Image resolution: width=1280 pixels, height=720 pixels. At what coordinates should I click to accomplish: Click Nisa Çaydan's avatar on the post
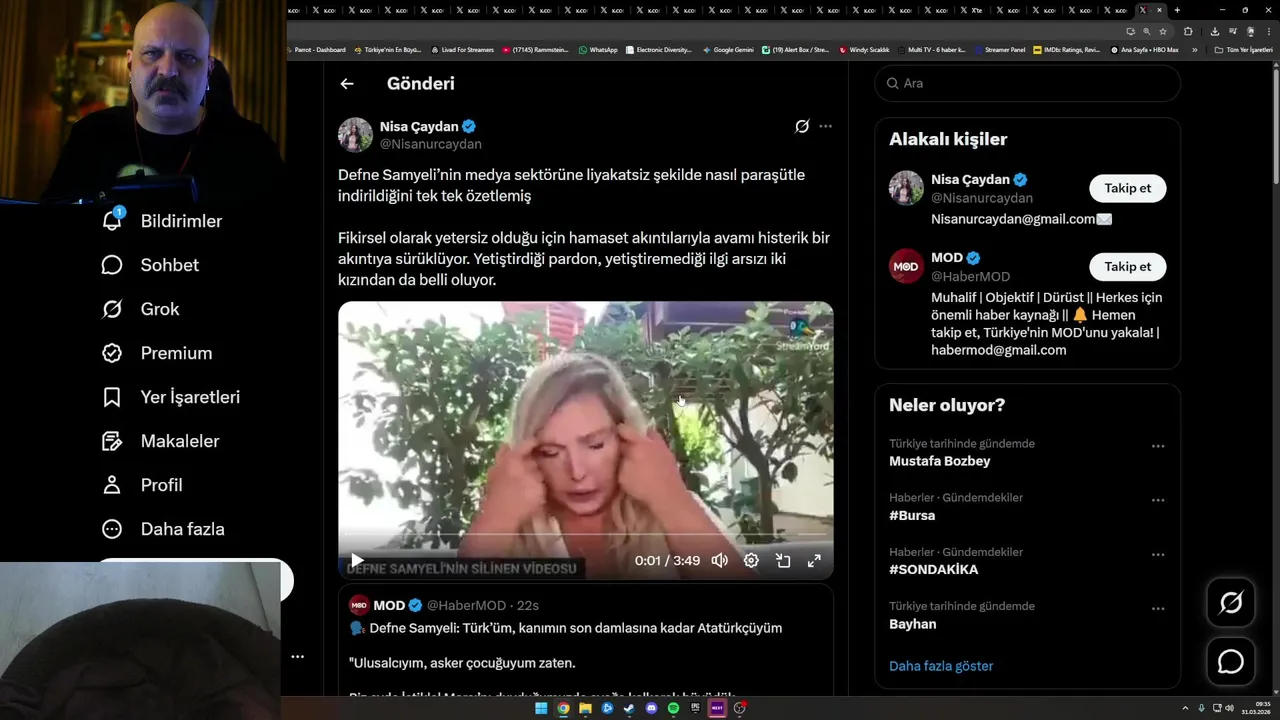[x=355, y=135]
